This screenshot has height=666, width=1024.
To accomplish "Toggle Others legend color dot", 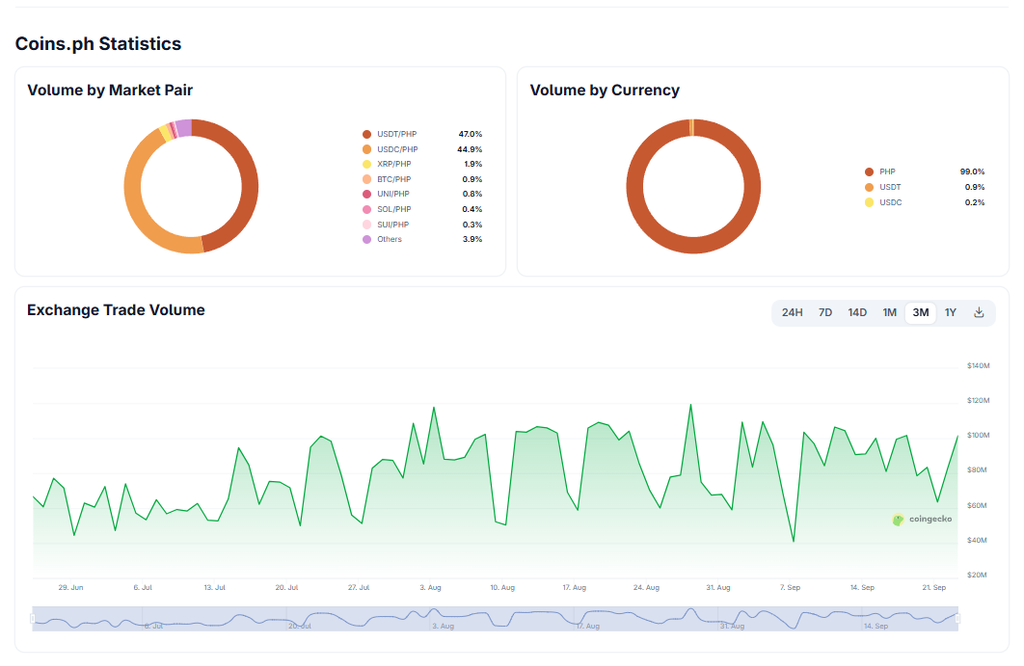I will pos(367,240).
